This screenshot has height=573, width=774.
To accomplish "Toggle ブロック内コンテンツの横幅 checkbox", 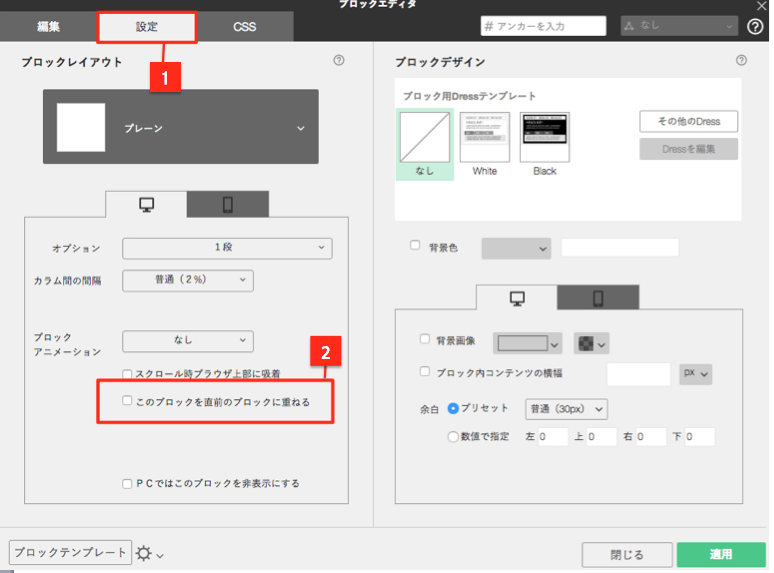I will tap(425, 371).
